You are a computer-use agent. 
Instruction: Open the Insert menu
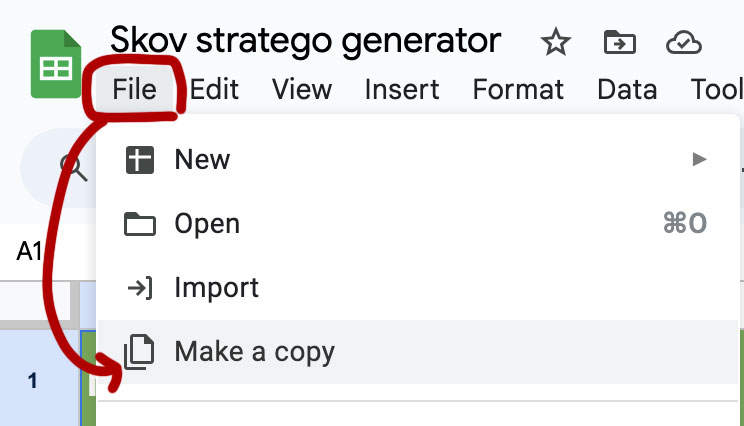click(x=401, y=90)
